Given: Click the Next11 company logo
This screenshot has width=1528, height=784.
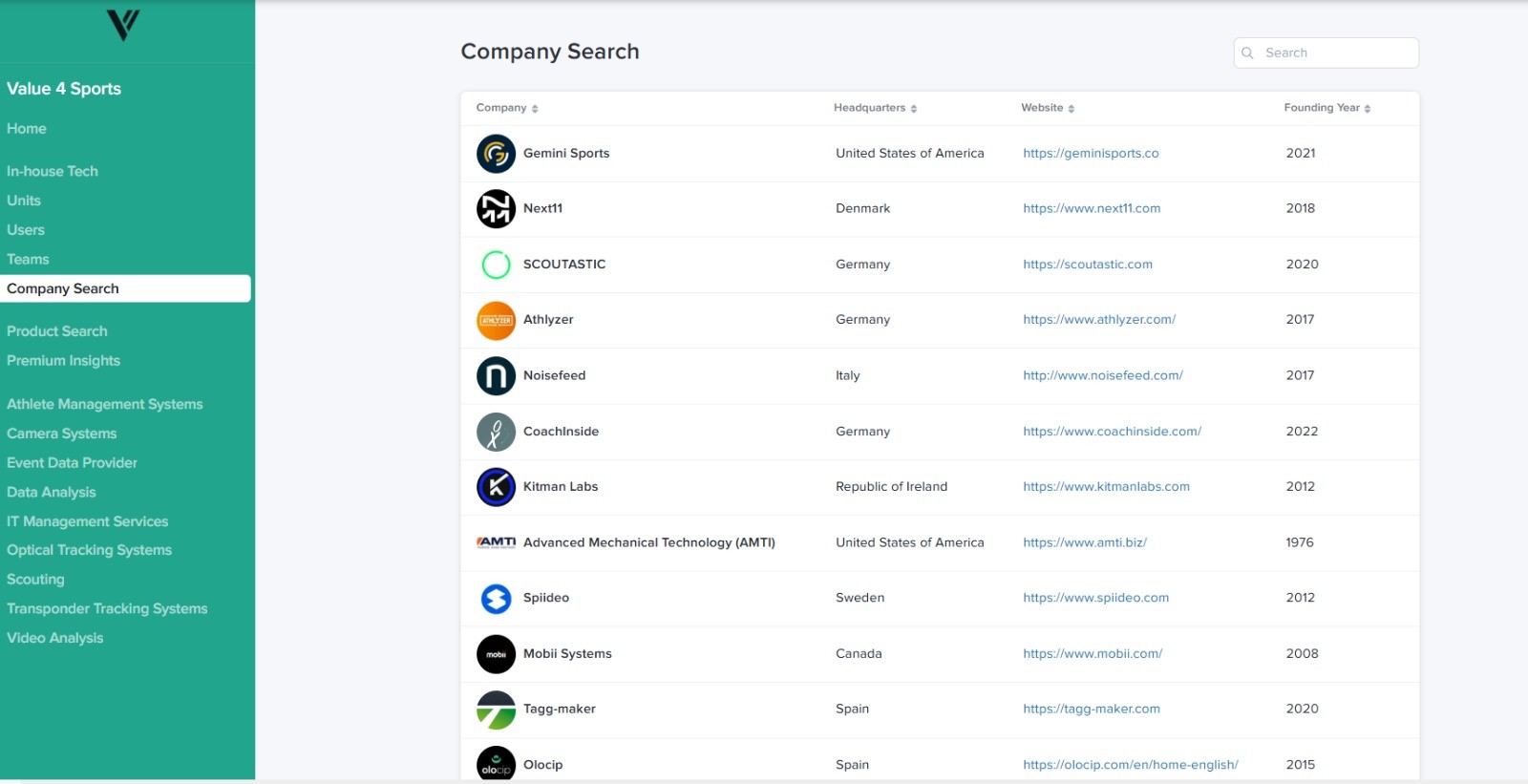Looking at the screenshot, I should click(x=496, y=209).
